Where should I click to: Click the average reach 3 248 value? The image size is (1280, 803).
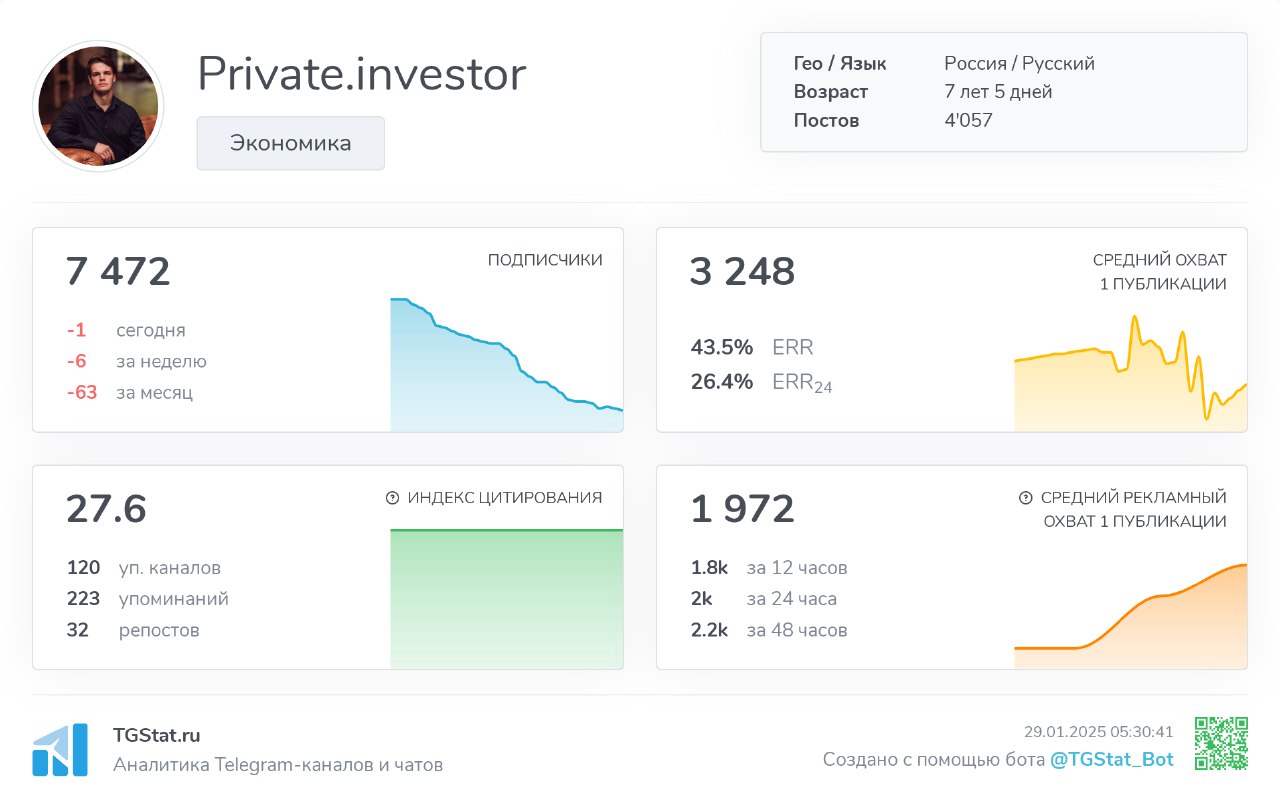742,272
